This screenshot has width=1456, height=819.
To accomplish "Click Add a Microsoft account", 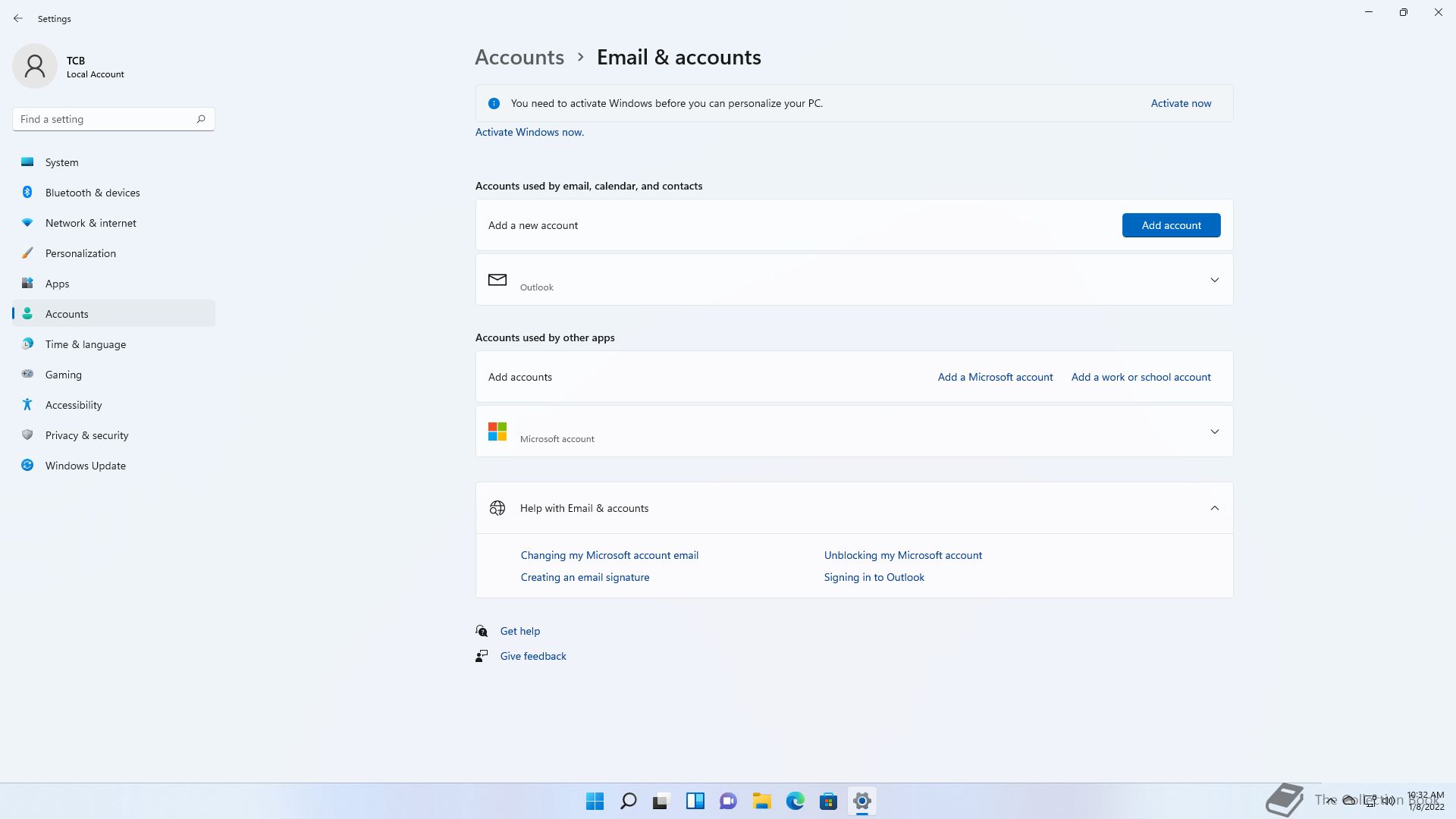I will pos(995,377).
